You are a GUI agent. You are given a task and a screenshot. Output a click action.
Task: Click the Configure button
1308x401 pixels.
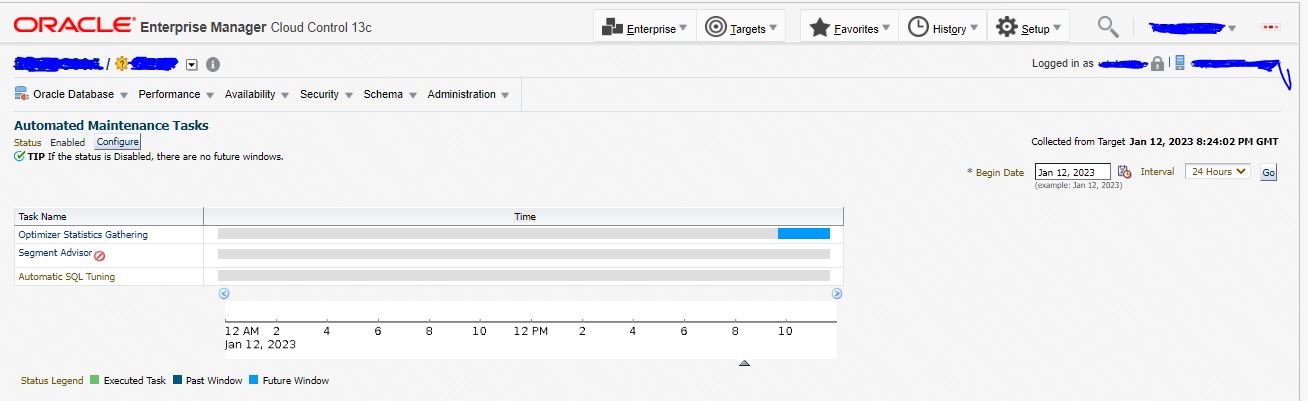[x=118, y=143]
